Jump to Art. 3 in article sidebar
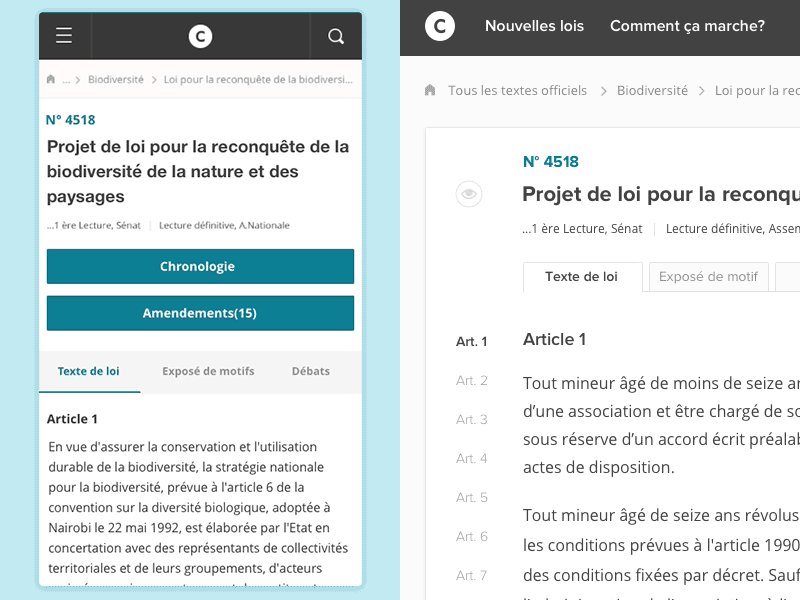This screenshot has height=600, width=800. [x=471, y=419]
